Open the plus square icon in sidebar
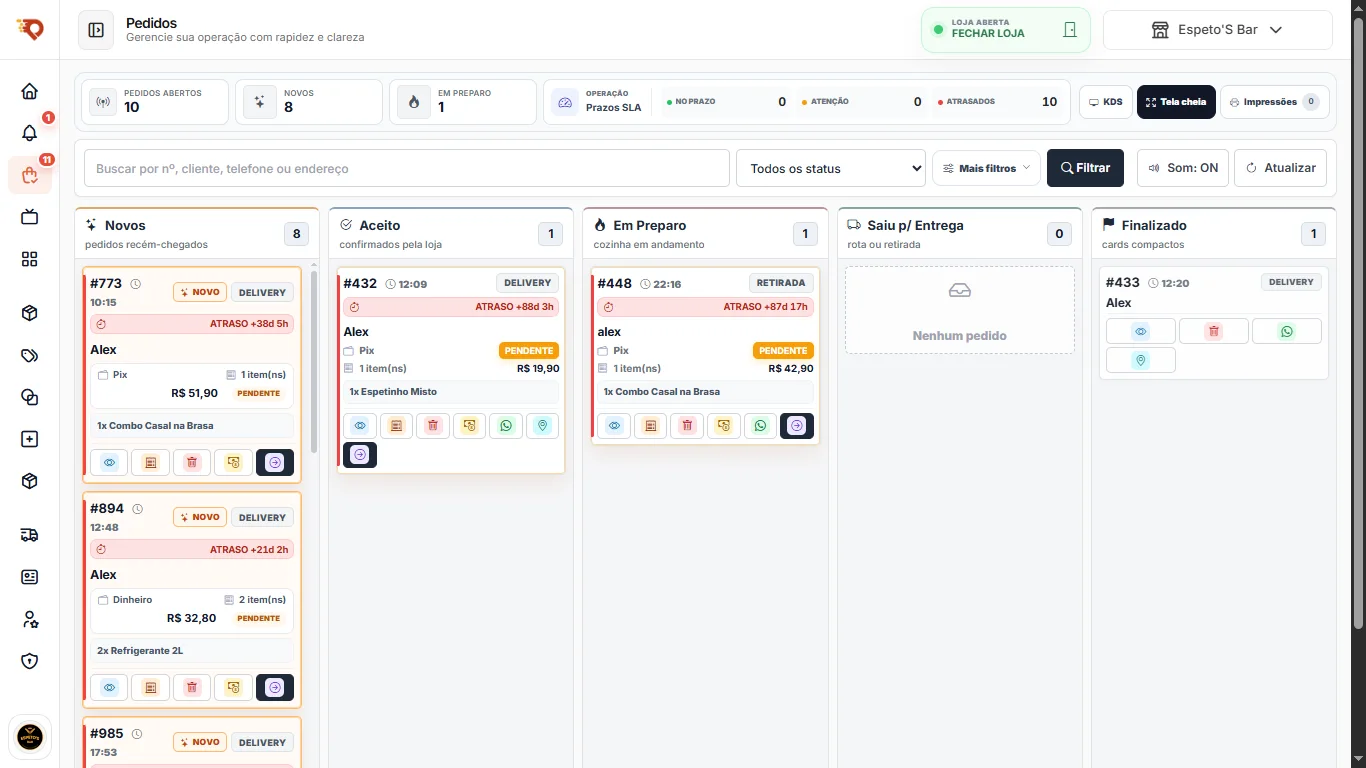Viewport: 1366px width, 768px height. [30, 439]
